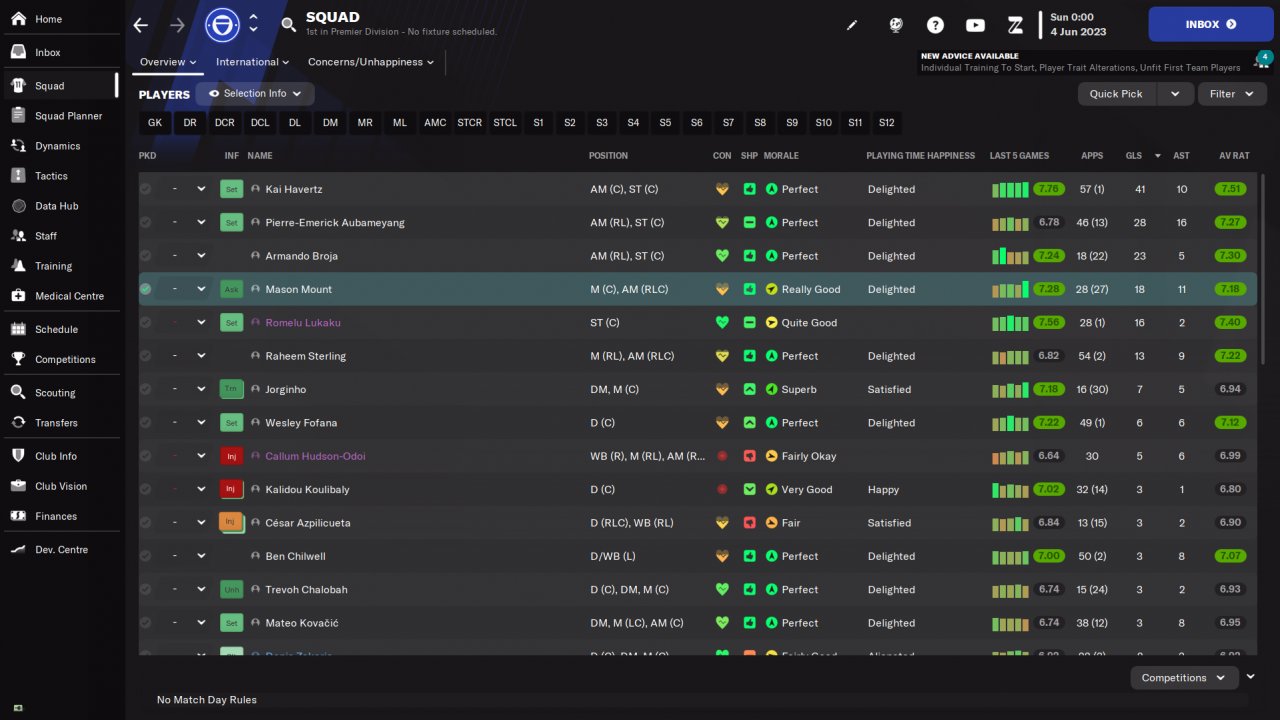This screenshot has height=720, width=1280.
Task: Click Jorginho's Trn info badge
Action: click(231, 389)
